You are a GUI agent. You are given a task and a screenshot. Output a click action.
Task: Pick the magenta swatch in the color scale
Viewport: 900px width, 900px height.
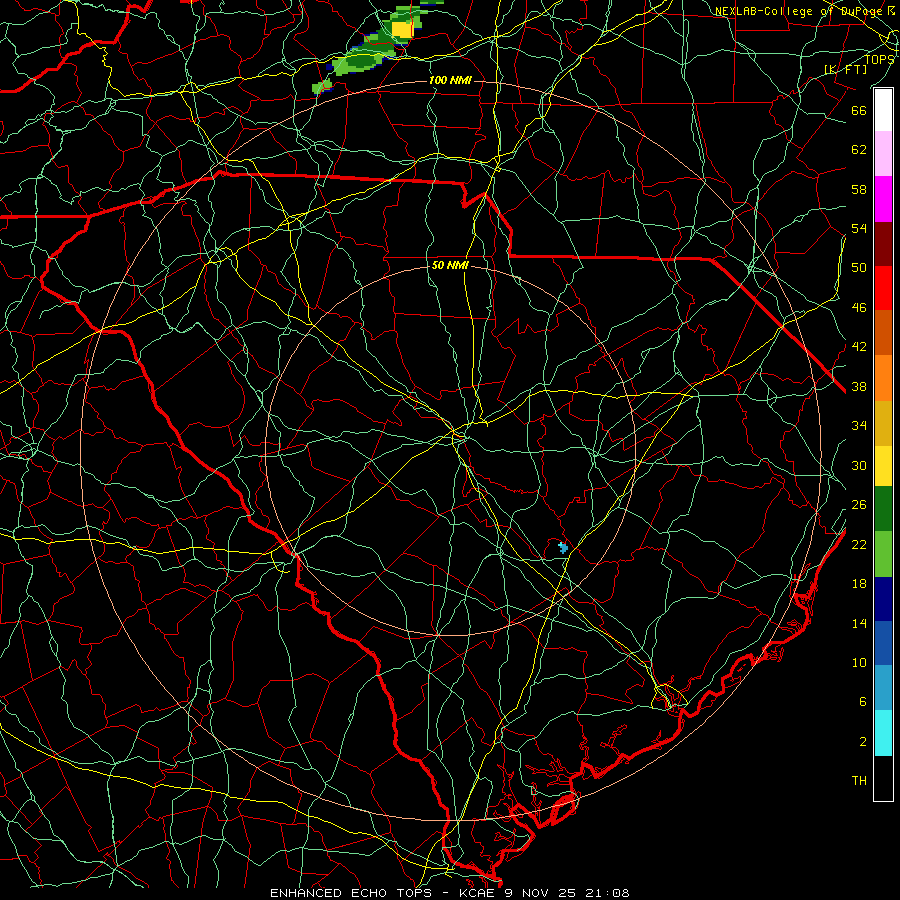coord(883,199)
